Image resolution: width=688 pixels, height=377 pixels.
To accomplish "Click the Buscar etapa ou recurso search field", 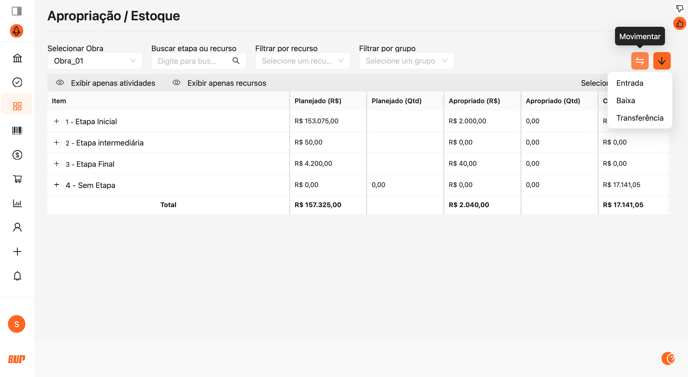I will [199, 61].
